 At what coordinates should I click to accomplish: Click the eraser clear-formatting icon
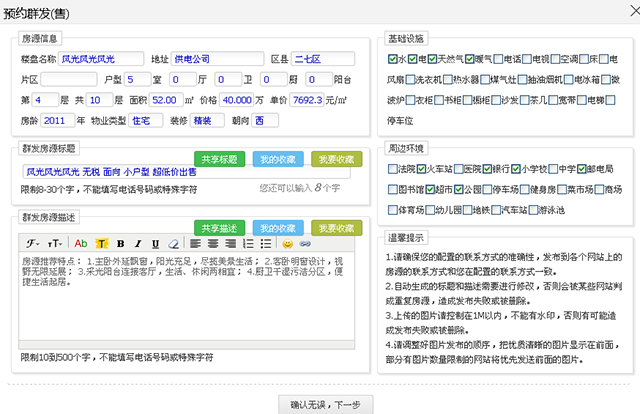click(x=173, y=244)
